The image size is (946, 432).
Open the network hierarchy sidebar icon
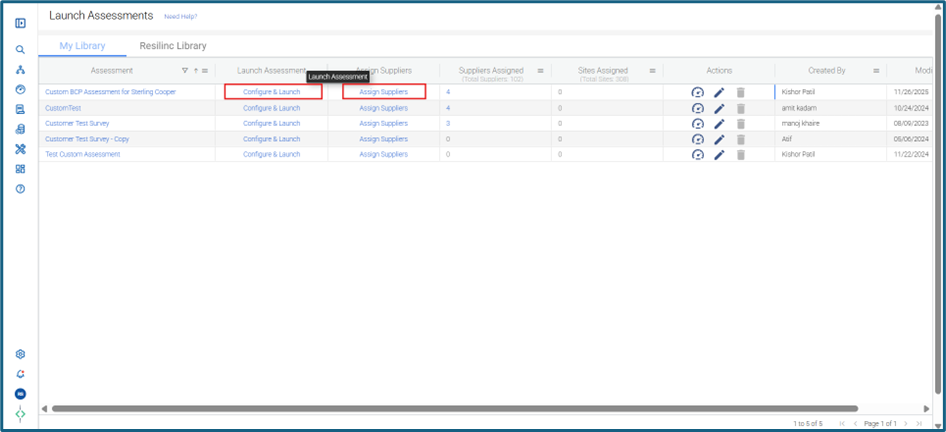coord(21,70)
